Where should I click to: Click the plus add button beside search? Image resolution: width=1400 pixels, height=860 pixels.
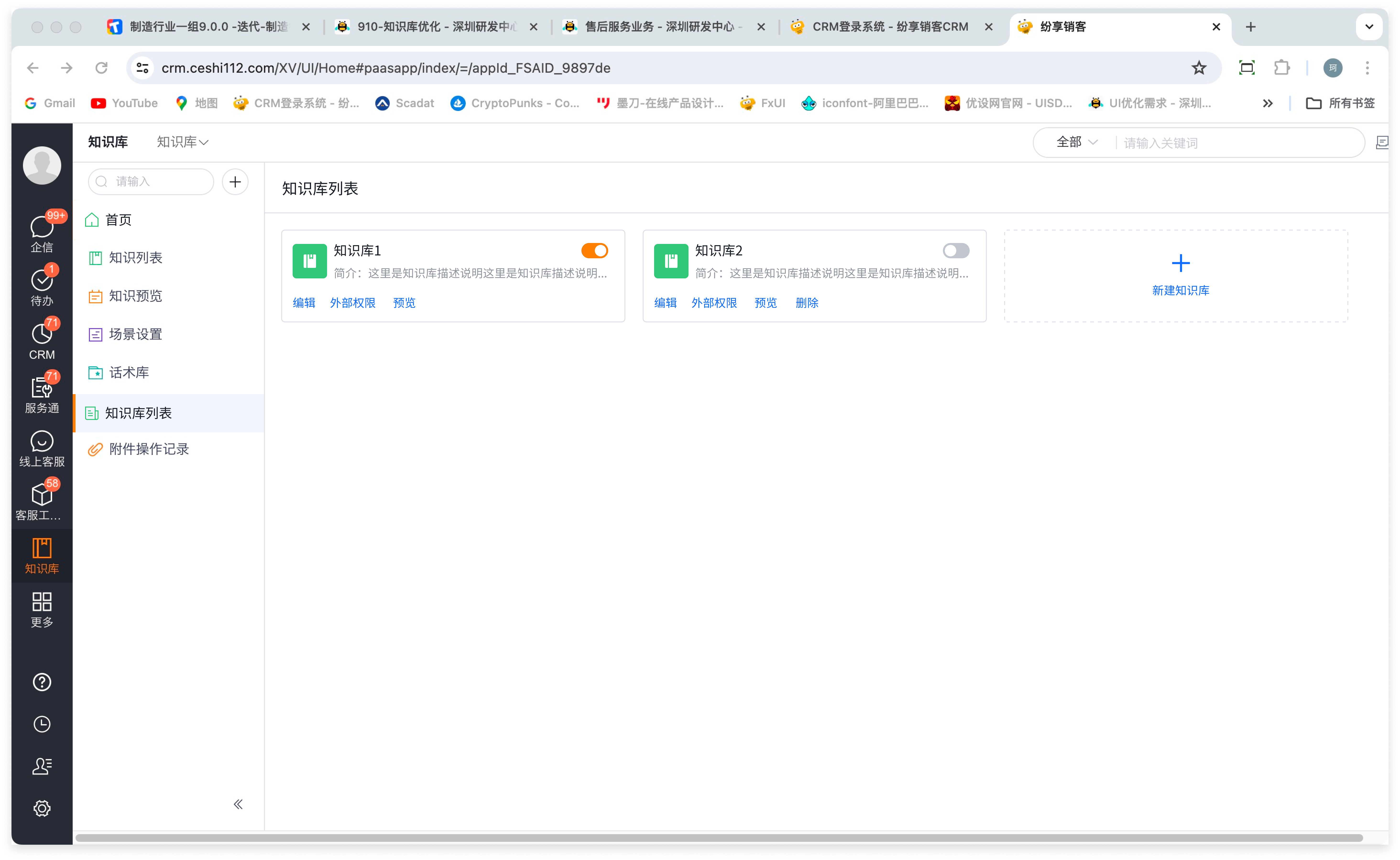[x=235, y=182]
